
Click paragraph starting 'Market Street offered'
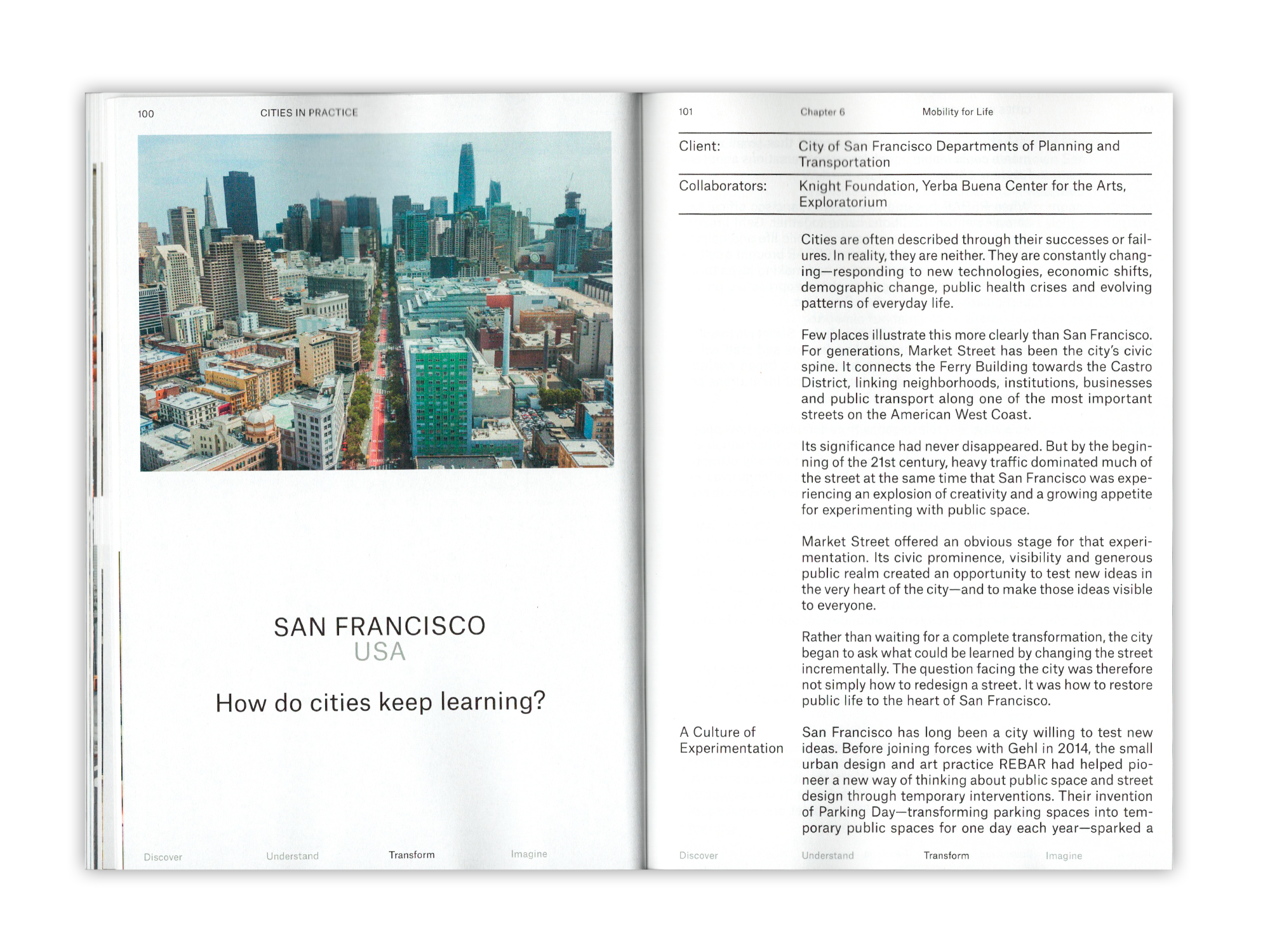977,573
